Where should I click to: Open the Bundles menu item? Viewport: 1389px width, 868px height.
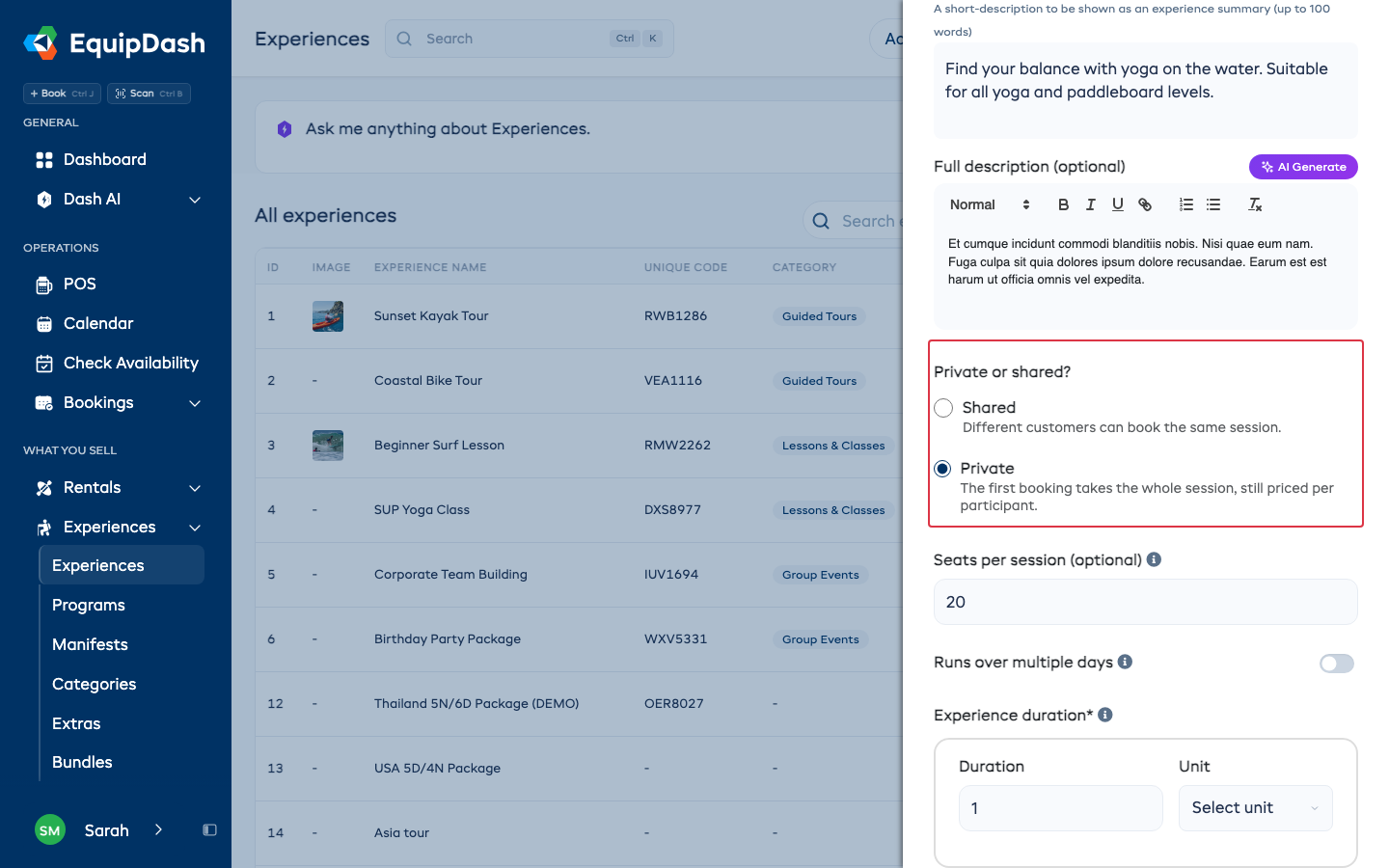pos(82,762)
